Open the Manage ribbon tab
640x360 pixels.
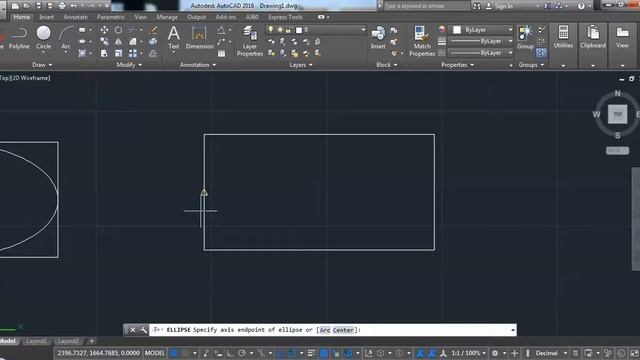(167, 17)
